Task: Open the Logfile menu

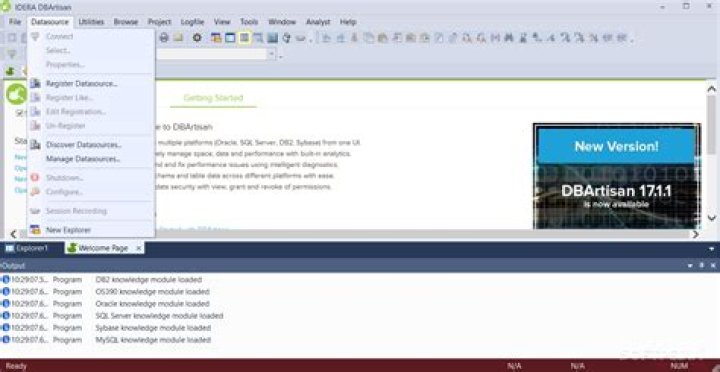Action: tap(192, 22)
